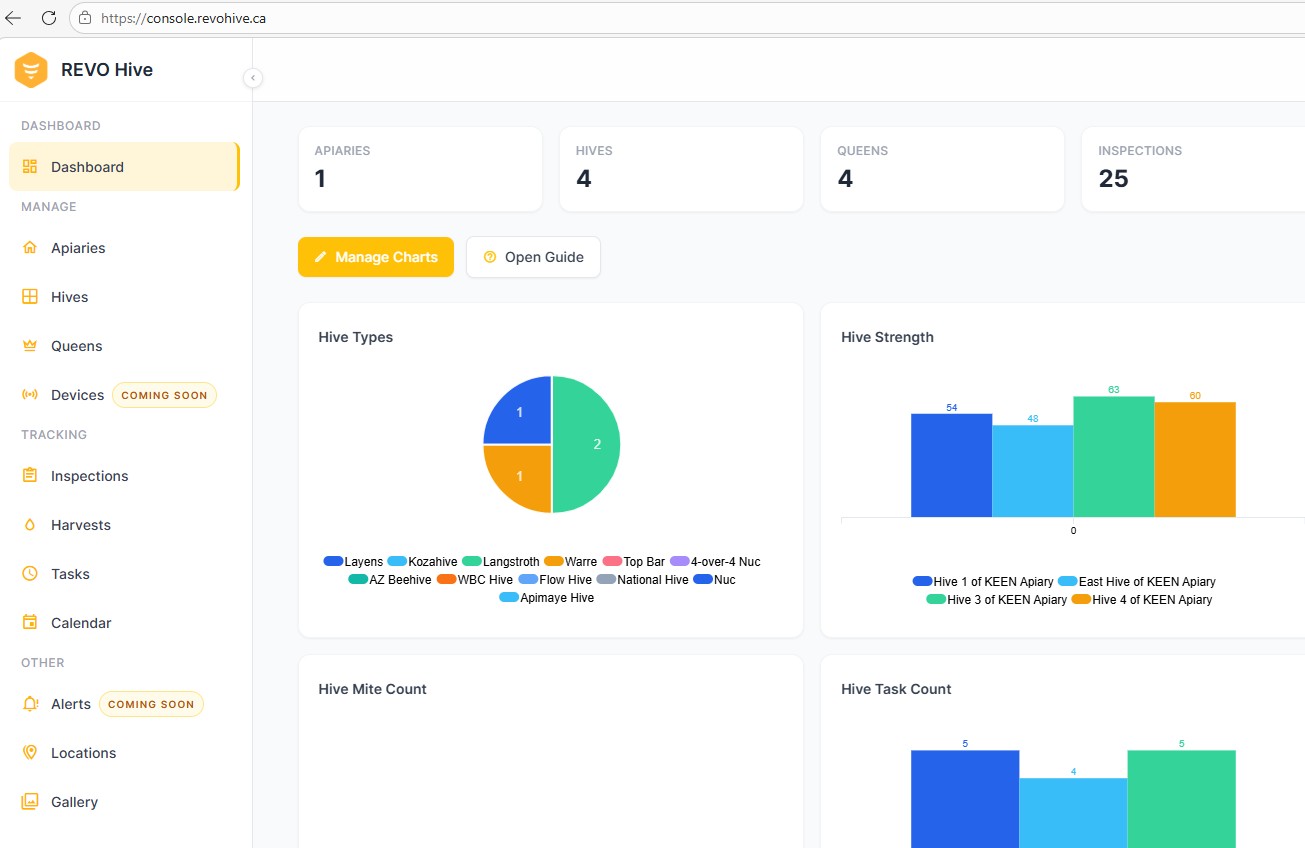This screenshot has height=848, width=1305.
Task: Click the Manage Charts button
Action: tap(376, 257)
